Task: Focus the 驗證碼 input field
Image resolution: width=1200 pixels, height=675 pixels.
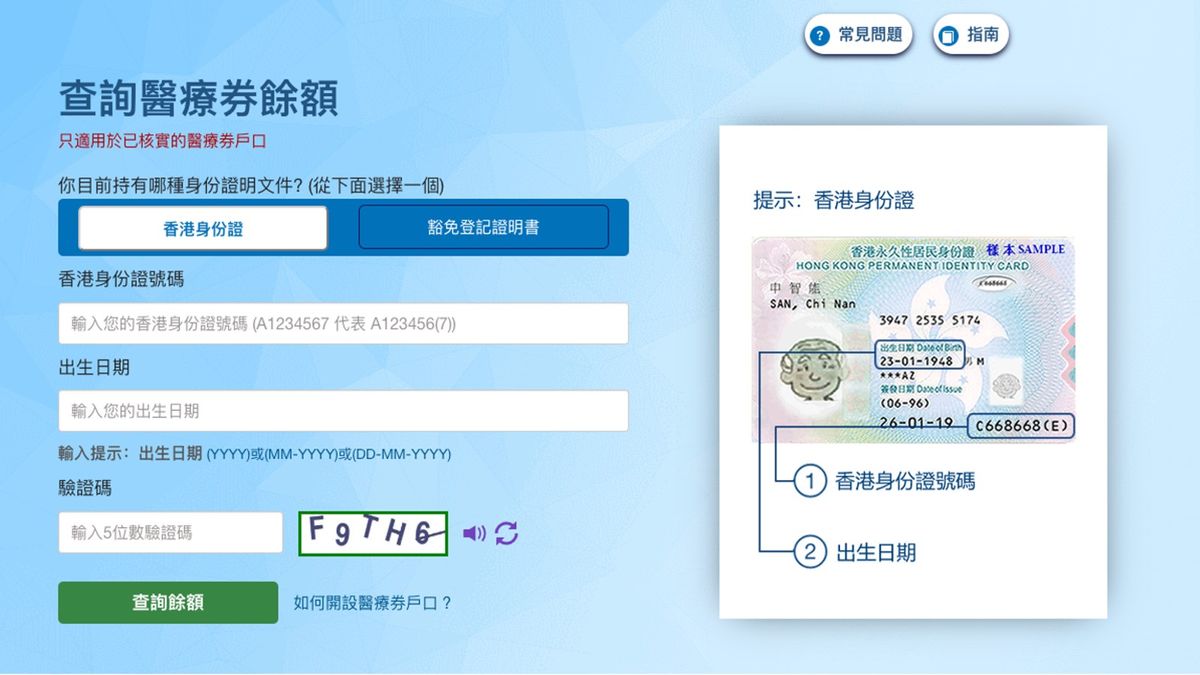Action: click(x=171, y=533)
